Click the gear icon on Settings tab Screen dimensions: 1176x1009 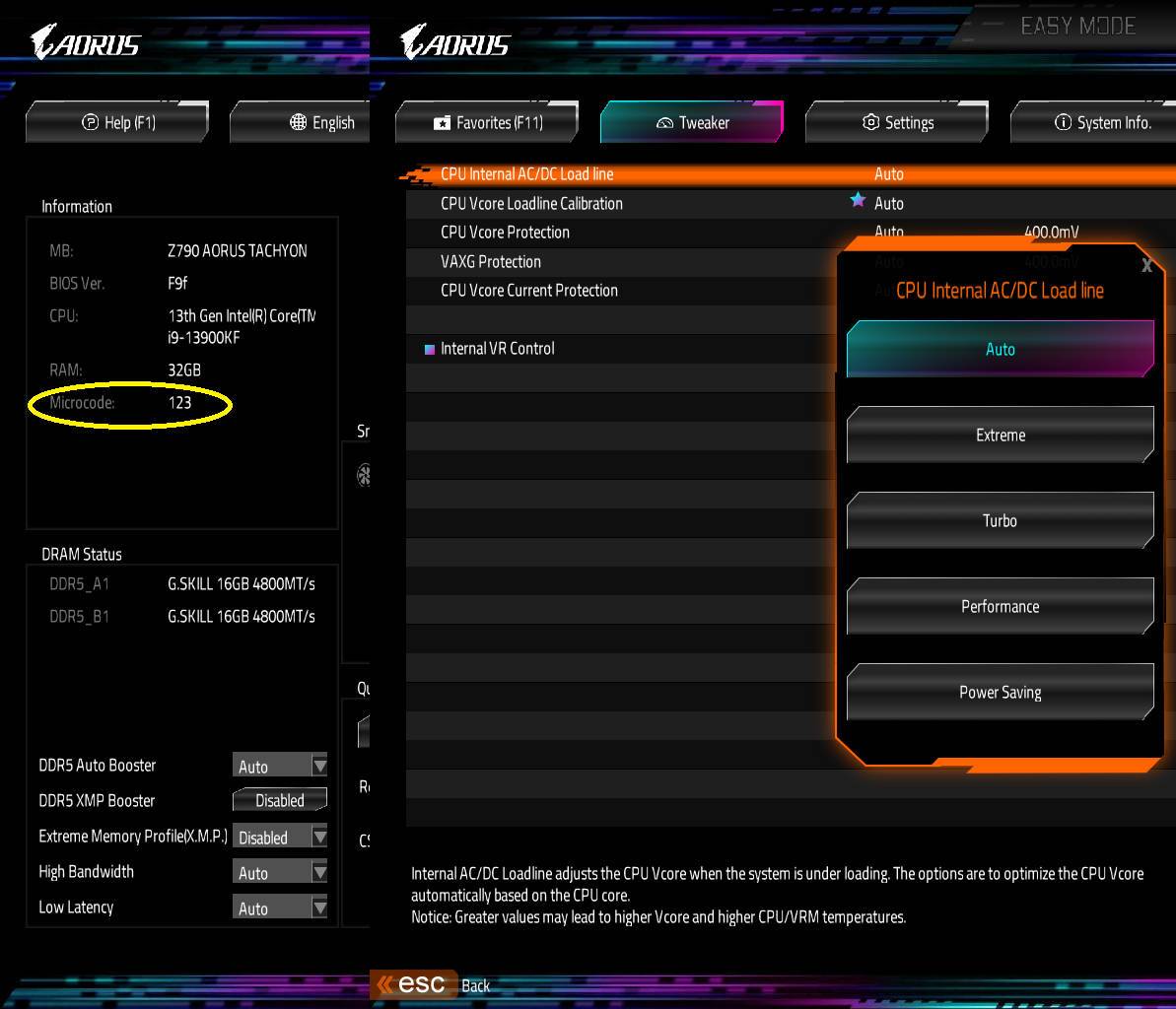click(x=870, y=122)
